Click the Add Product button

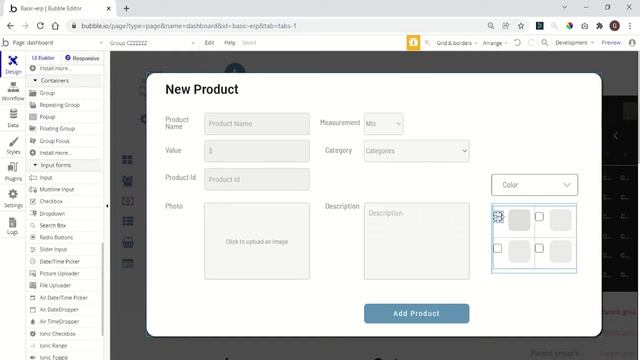click(416, 313)
